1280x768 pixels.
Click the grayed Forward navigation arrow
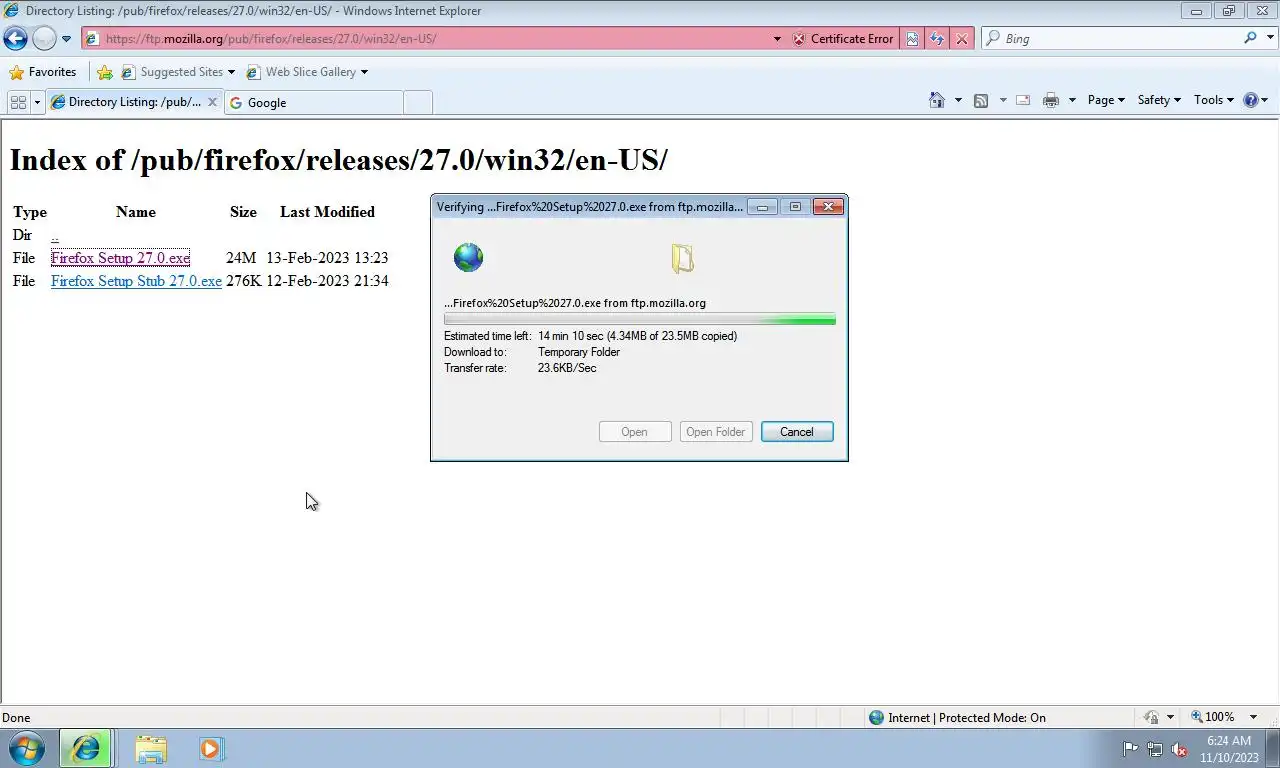click(44, 39)
